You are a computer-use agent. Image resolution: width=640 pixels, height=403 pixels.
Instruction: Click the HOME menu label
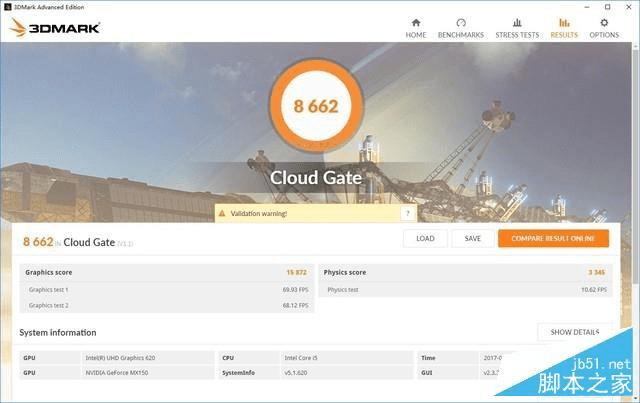click(416, 35)
